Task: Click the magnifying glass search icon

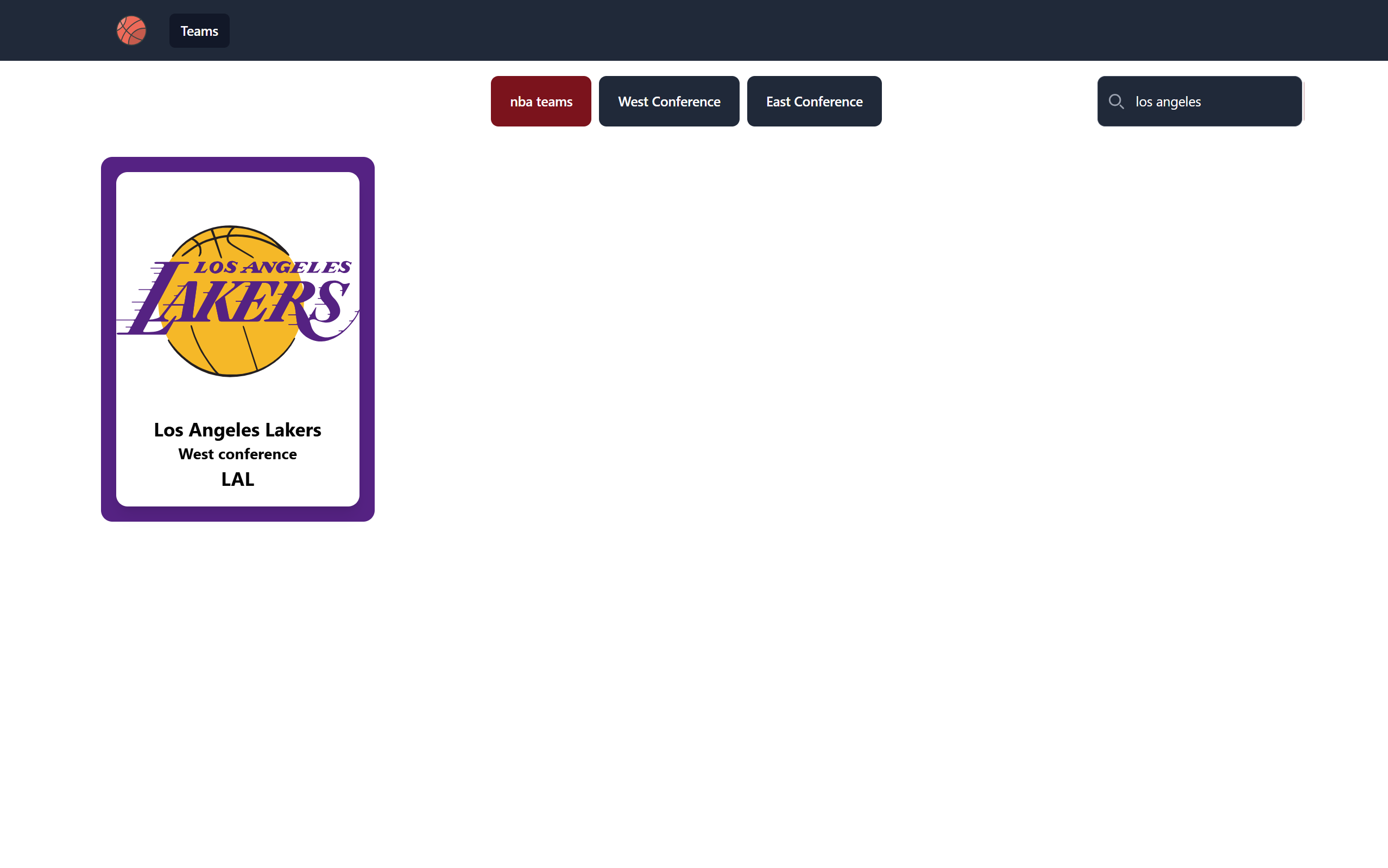Action: 1116,102
